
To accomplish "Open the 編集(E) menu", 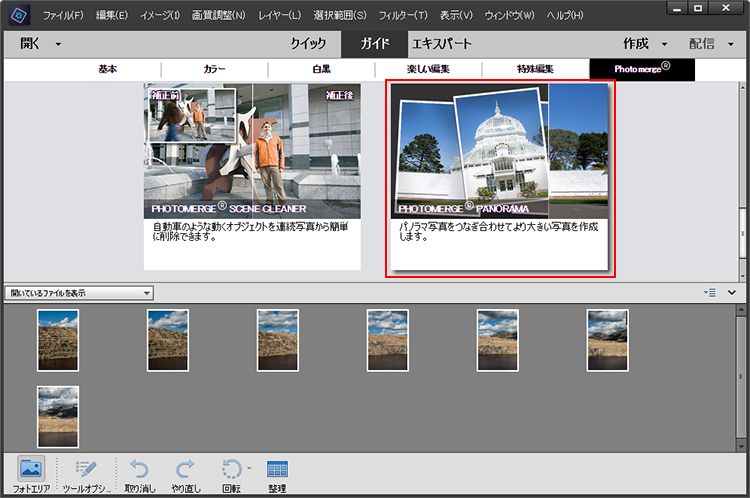I will point(112,15).
